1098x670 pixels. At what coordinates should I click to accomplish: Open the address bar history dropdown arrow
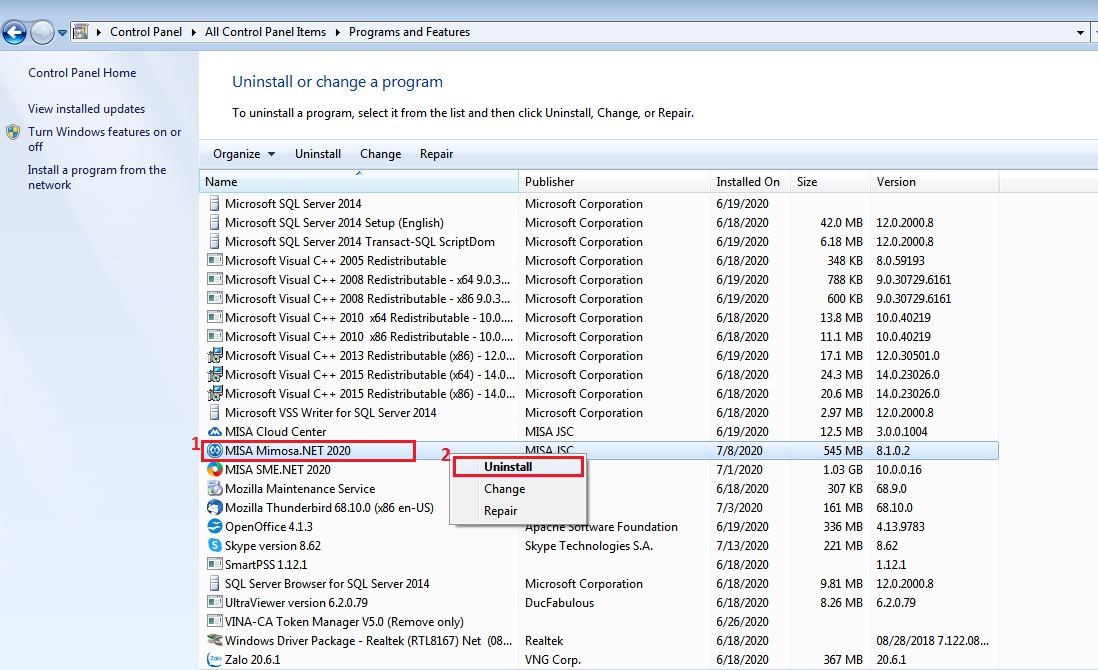click(1080, 32)
